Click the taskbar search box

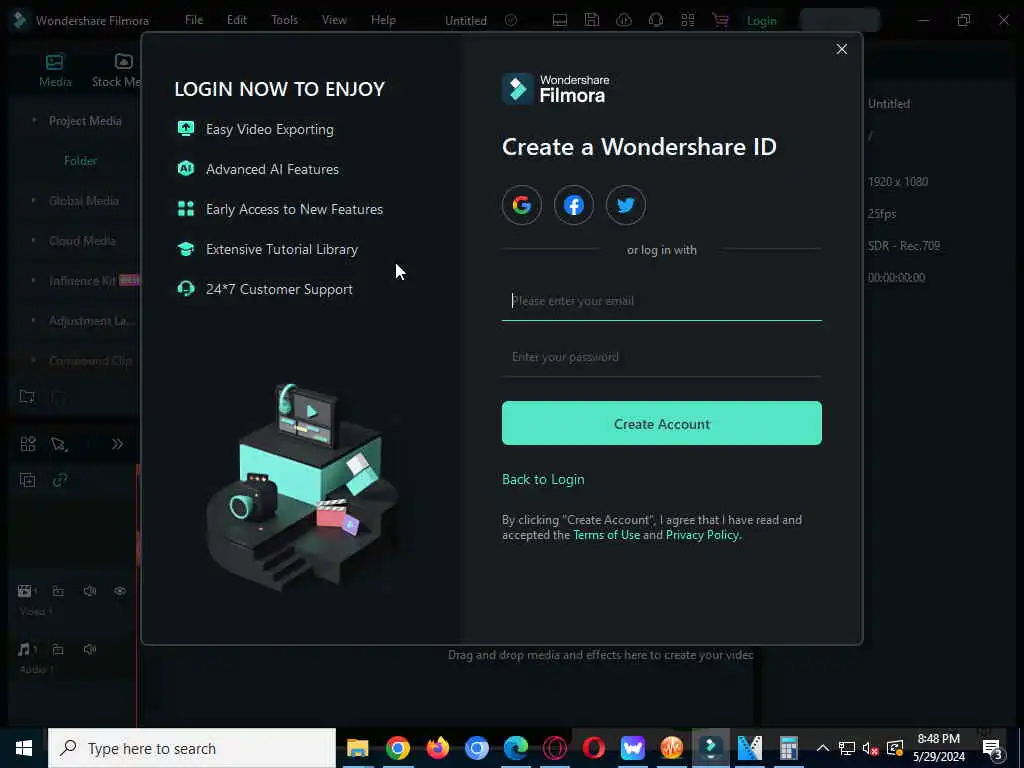click(x=192, y=748)
